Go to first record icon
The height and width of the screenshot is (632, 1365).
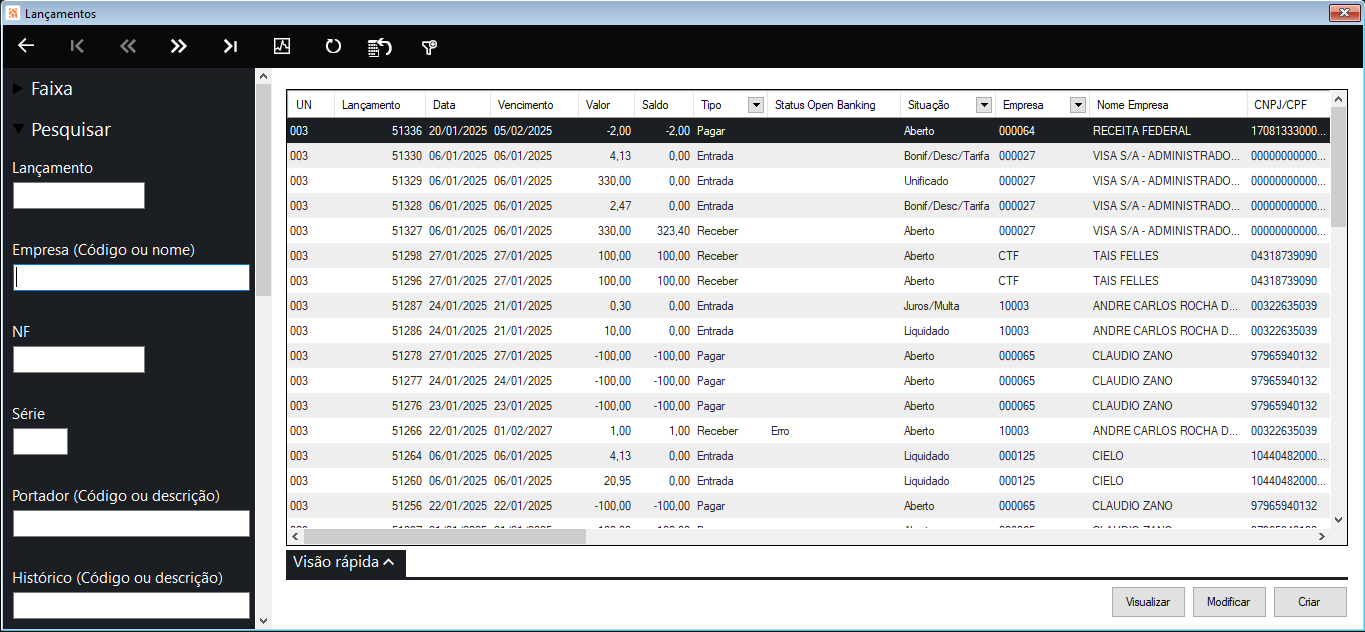(x=77, y=46)
